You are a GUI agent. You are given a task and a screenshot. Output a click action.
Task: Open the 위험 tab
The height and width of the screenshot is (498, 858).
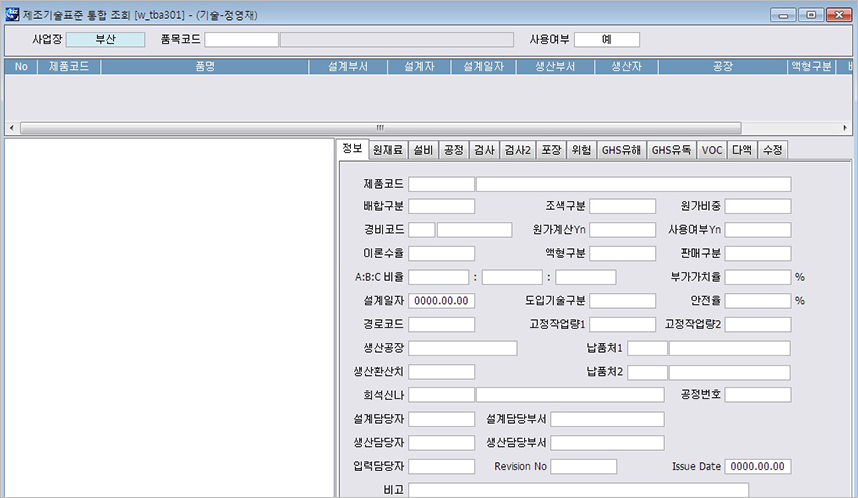coord(581,150)
